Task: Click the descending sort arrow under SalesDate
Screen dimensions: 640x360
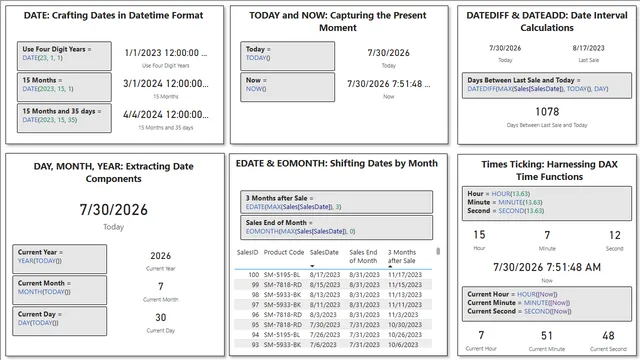Action: pyautogui.click(x=312, y=266)
